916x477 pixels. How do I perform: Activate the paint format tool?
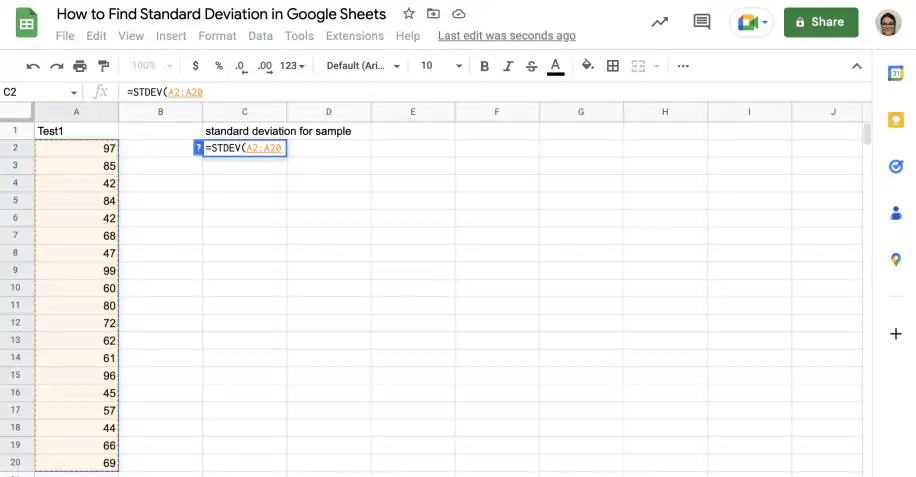(103, 66)
